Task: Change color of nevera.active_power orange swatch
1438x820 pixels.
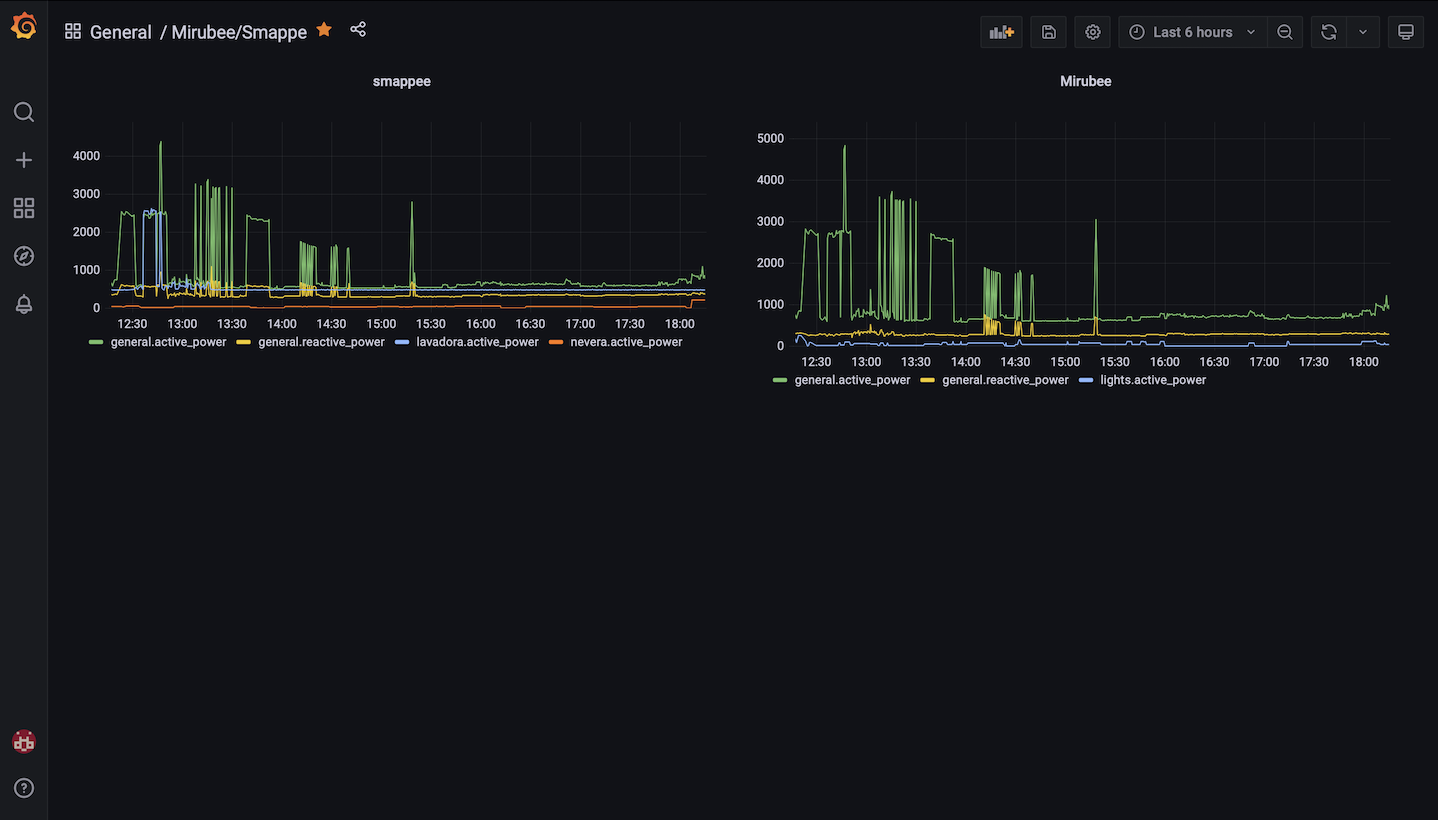Action: click(555, 342)
